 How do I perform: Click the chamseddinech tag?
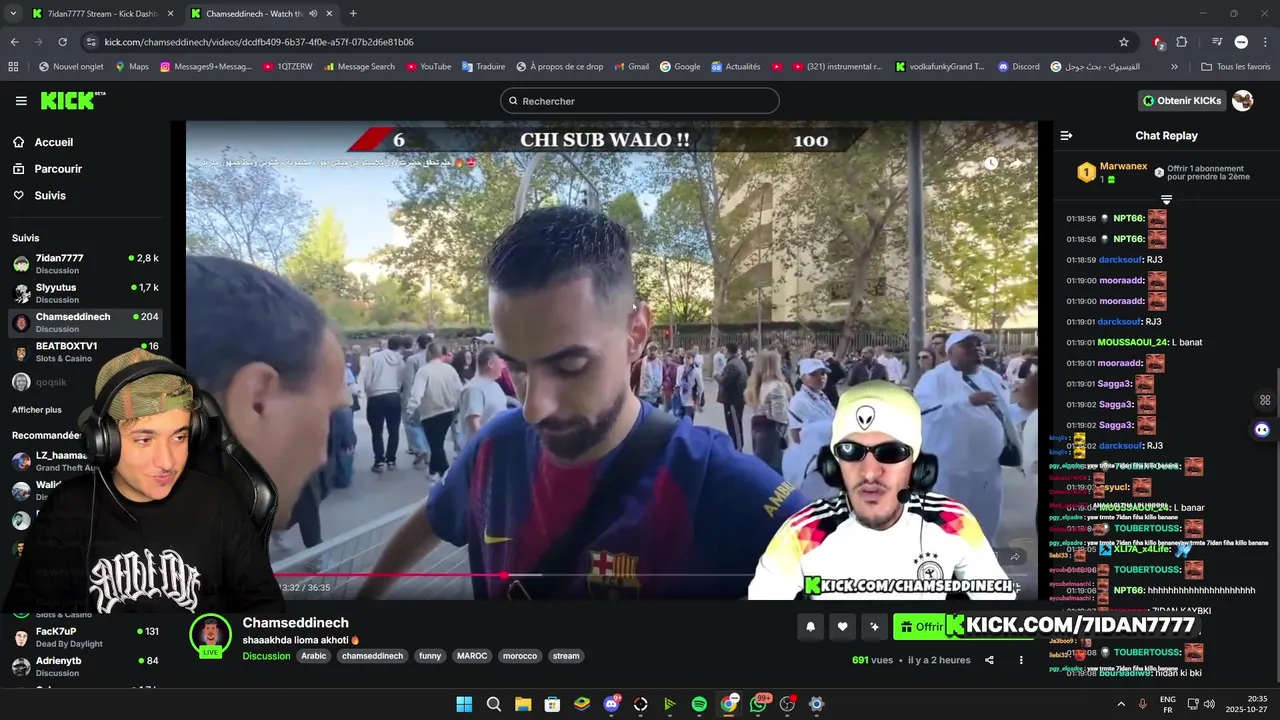tap(372, 656)
